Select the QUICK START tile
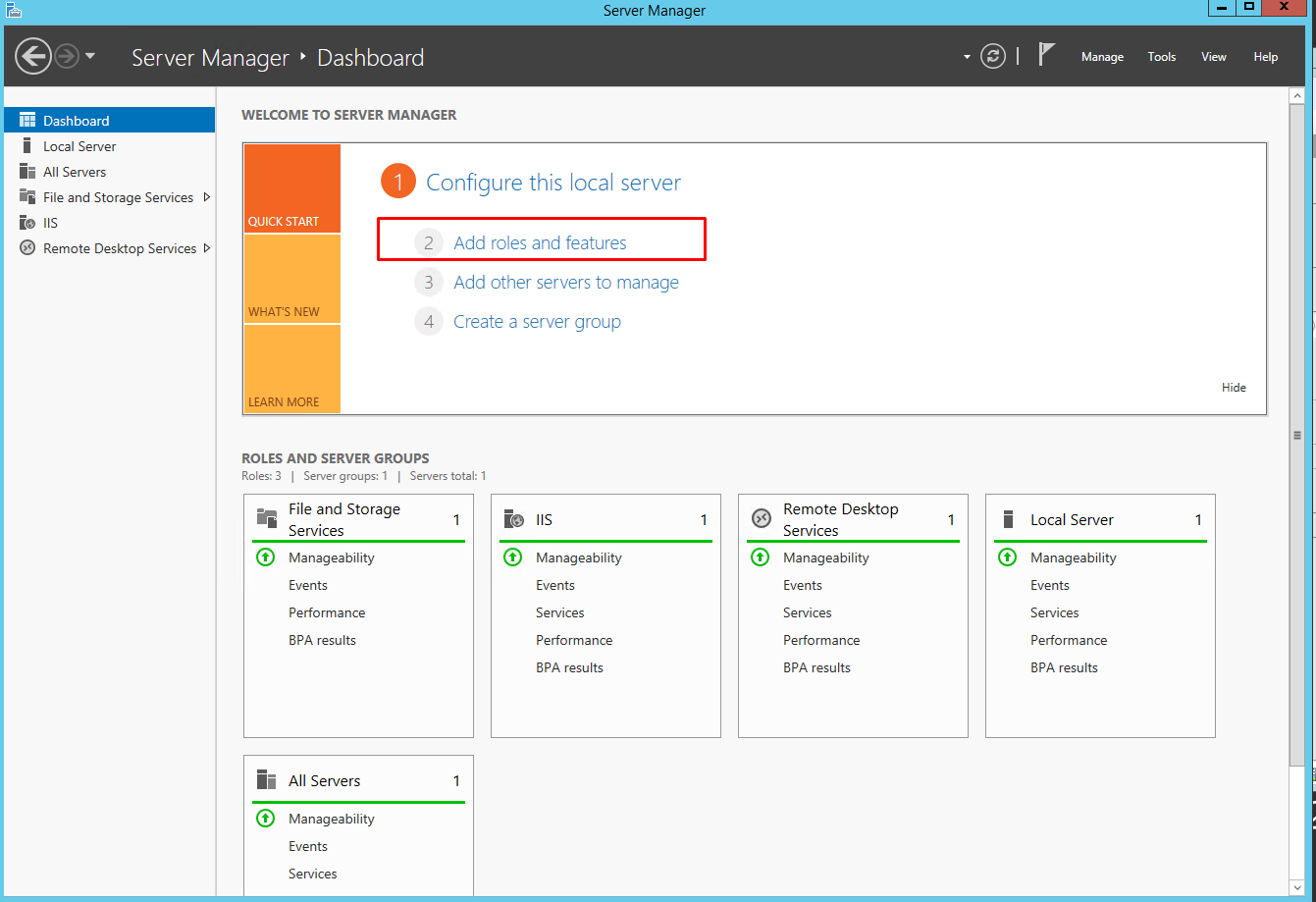The height and width of the screenshot is (902, 1316). pos(291,188)
